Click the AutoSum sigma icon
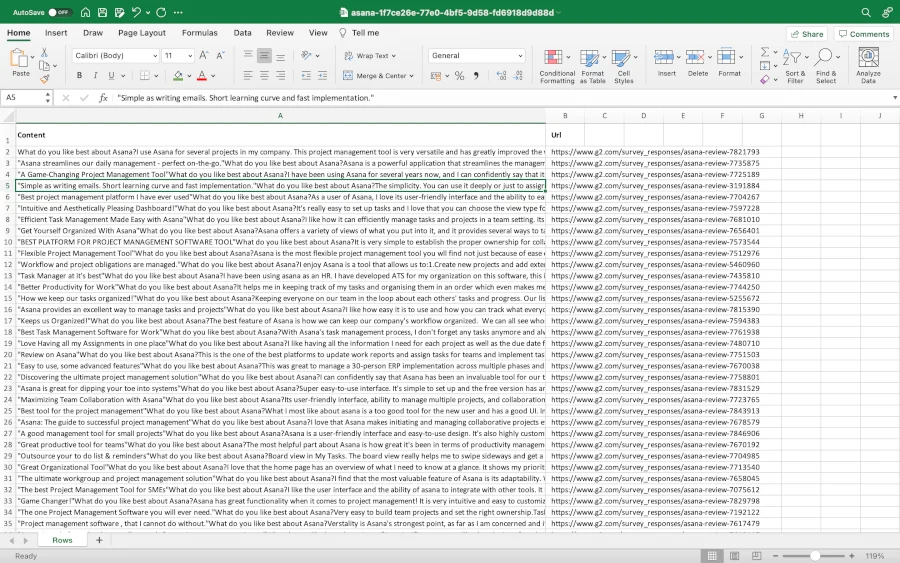Image resolution: width=900 pixels, height=563 pixels. (765, 52)
